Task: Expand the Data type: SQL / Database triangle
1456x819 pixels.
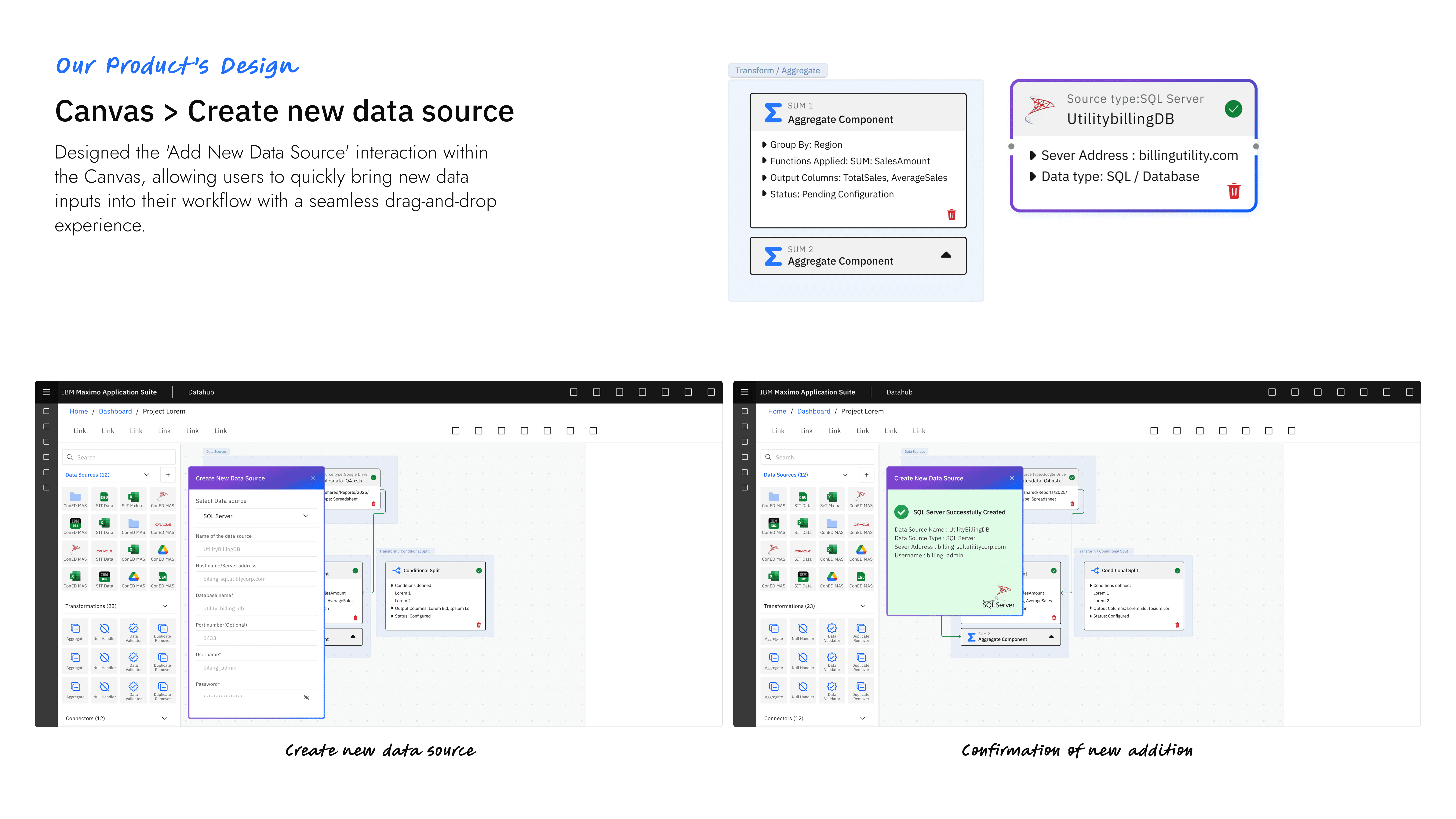Action: click(1033, 176)
